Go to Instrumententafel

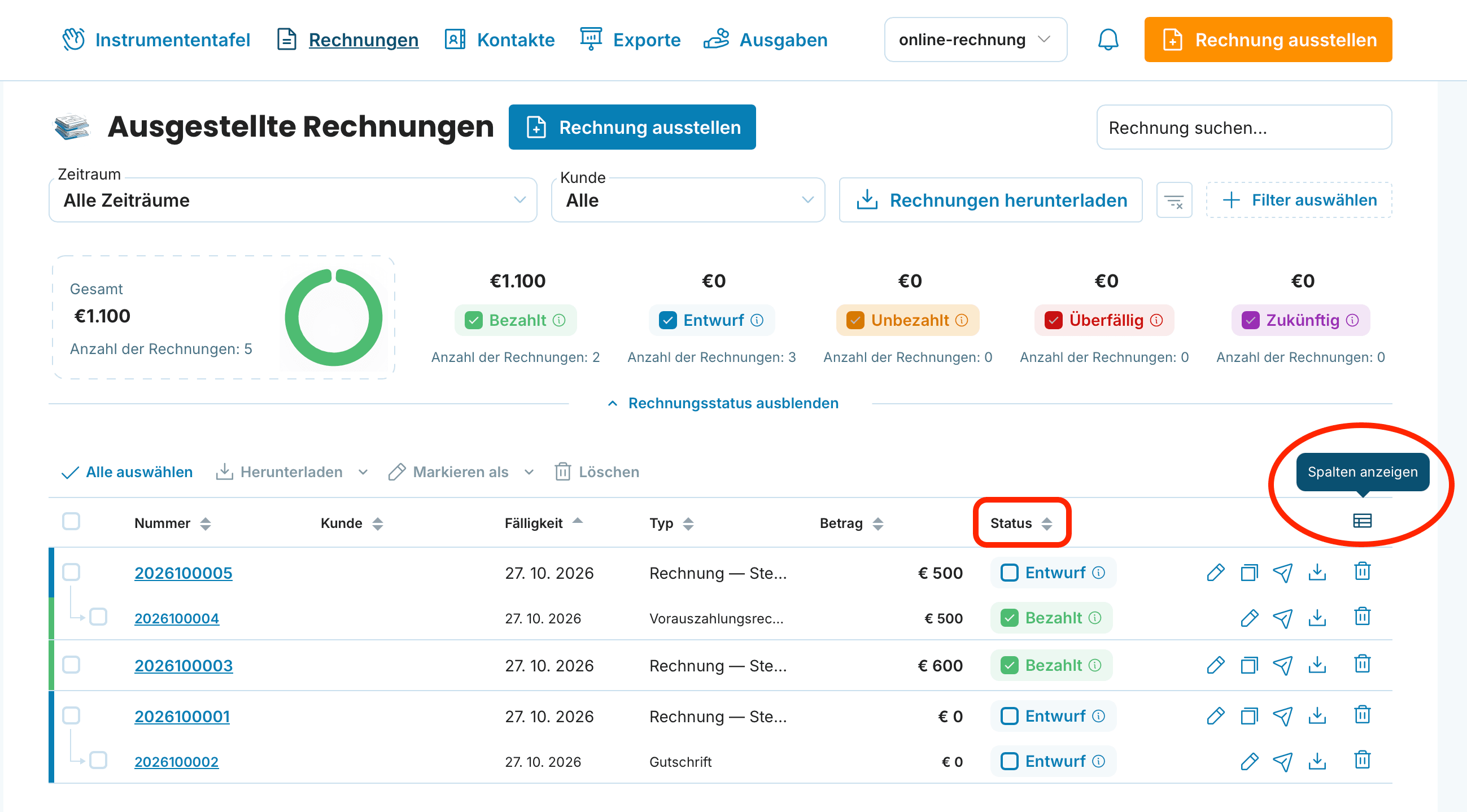point(156,40)
